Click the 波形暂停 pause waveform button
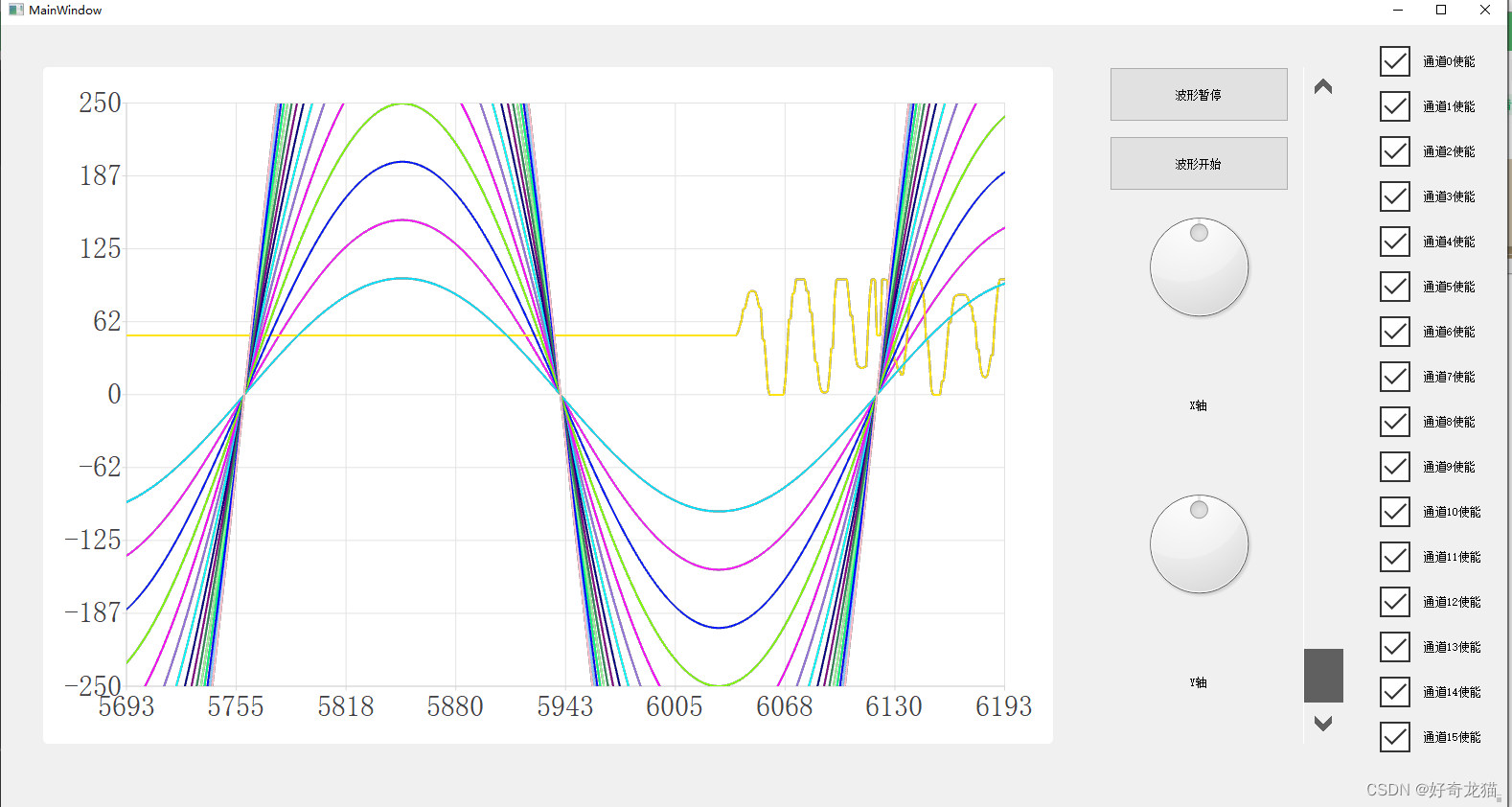1512x807 pixels. (x=1199, y=95)
